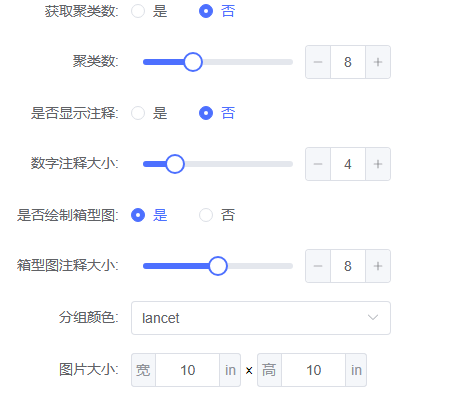Decrease 聚类数 with the minus button
Image resolution: width=459 pixels, height=396 pixels.
(318, 62)
